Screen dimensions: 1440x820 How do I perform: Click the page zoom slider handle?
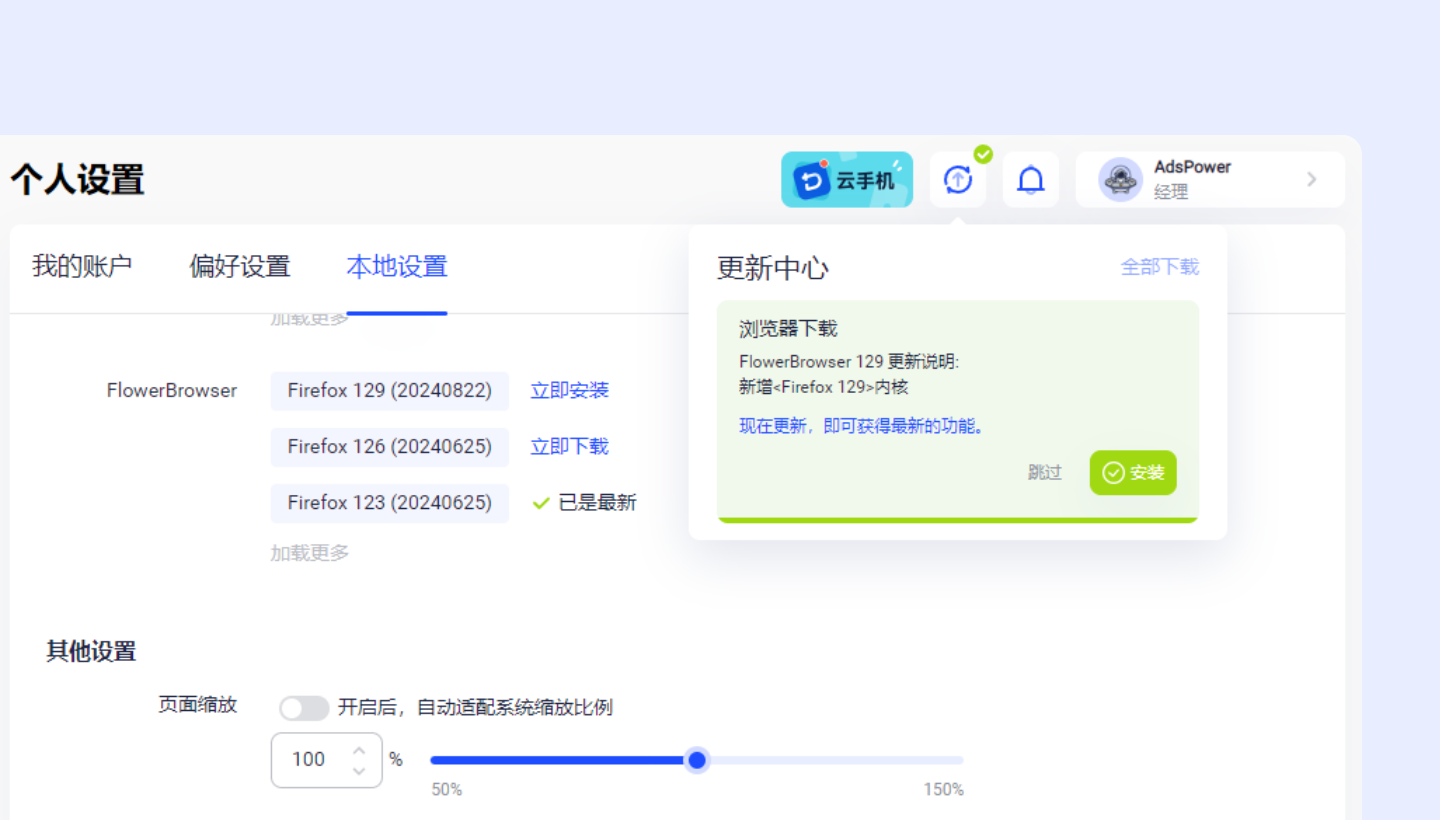(698, 760)
